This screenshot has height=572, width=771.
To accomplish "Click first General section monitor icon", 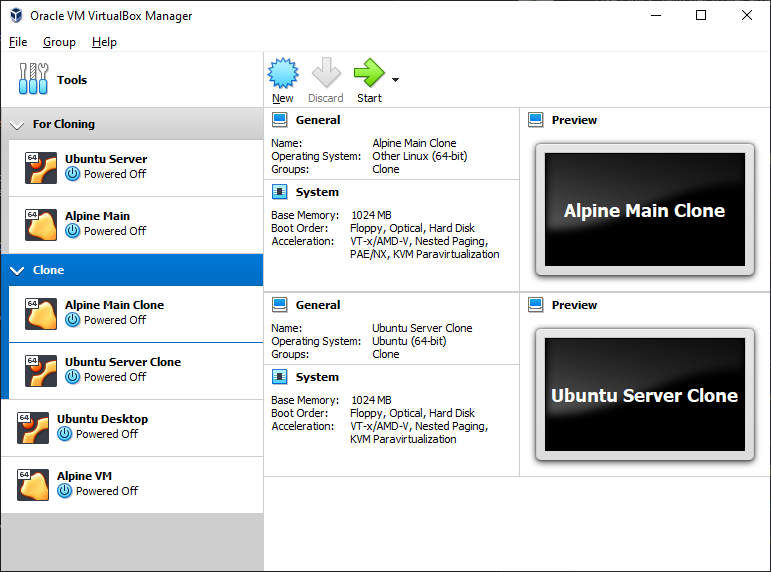I will (x=280, y=120).
